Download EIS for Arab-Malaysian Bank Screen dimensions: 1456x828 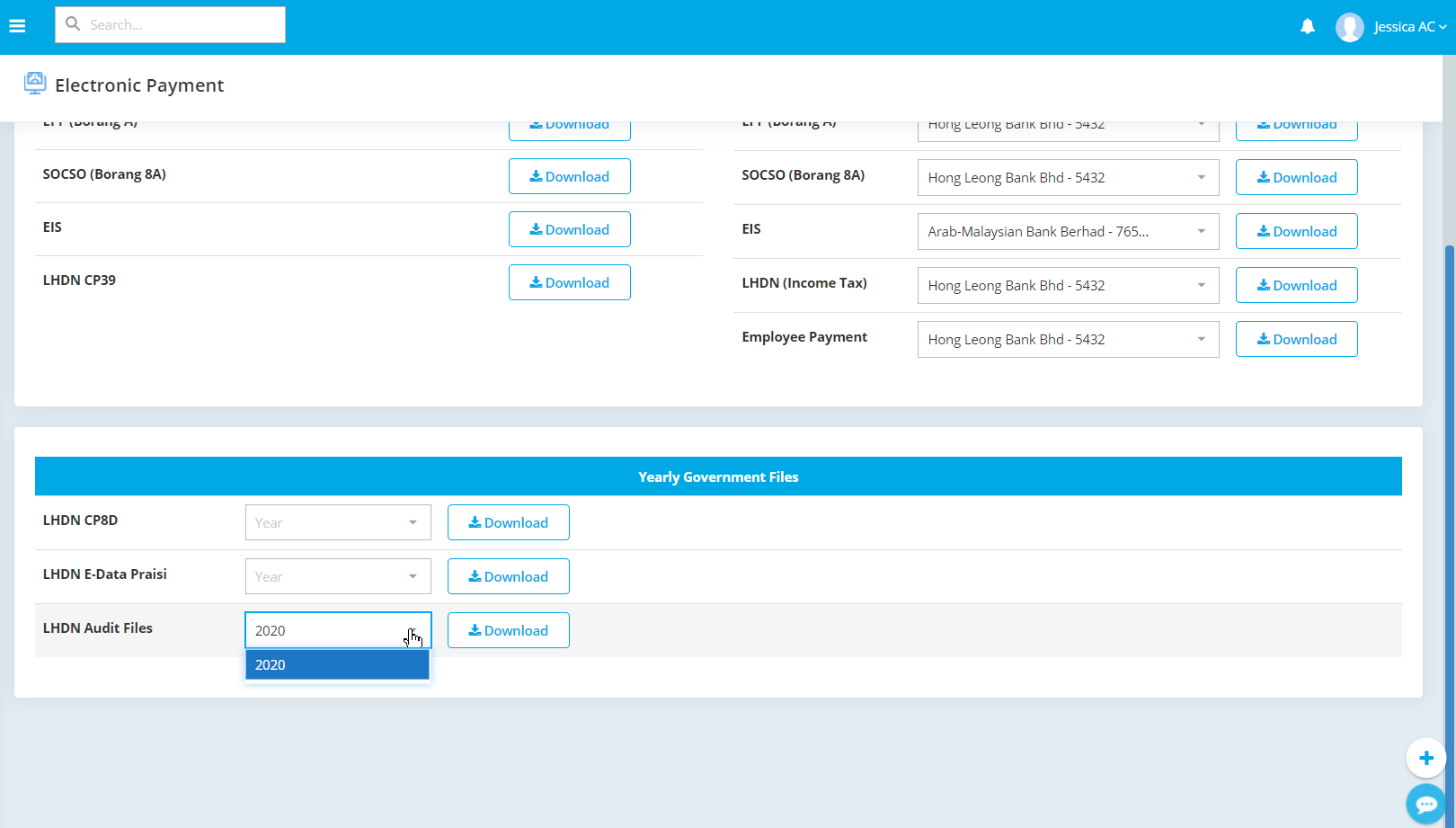[1296, 231]
